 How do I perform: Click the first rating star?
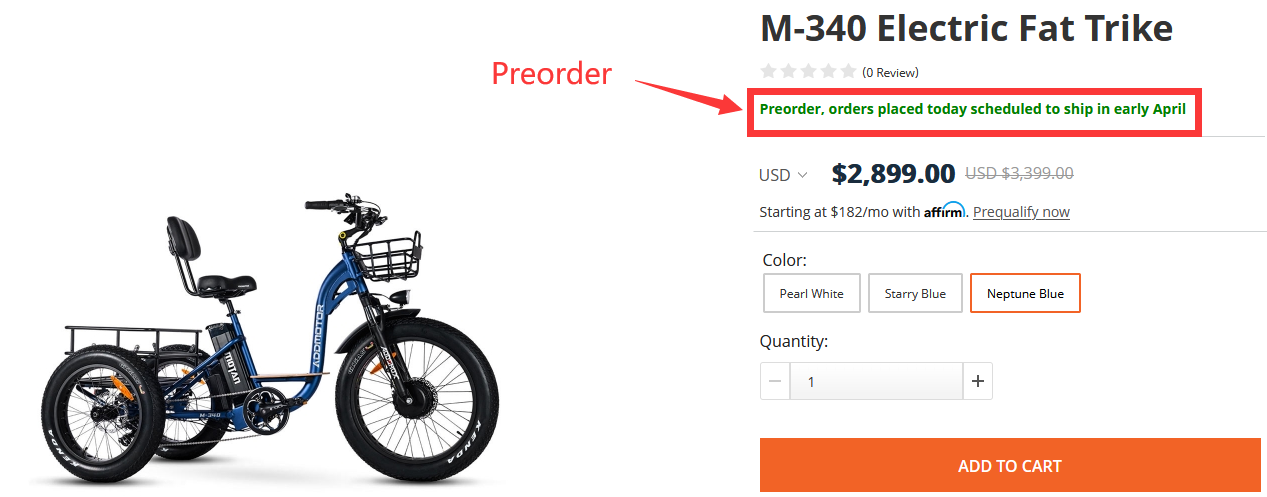[x=769, y=71]
